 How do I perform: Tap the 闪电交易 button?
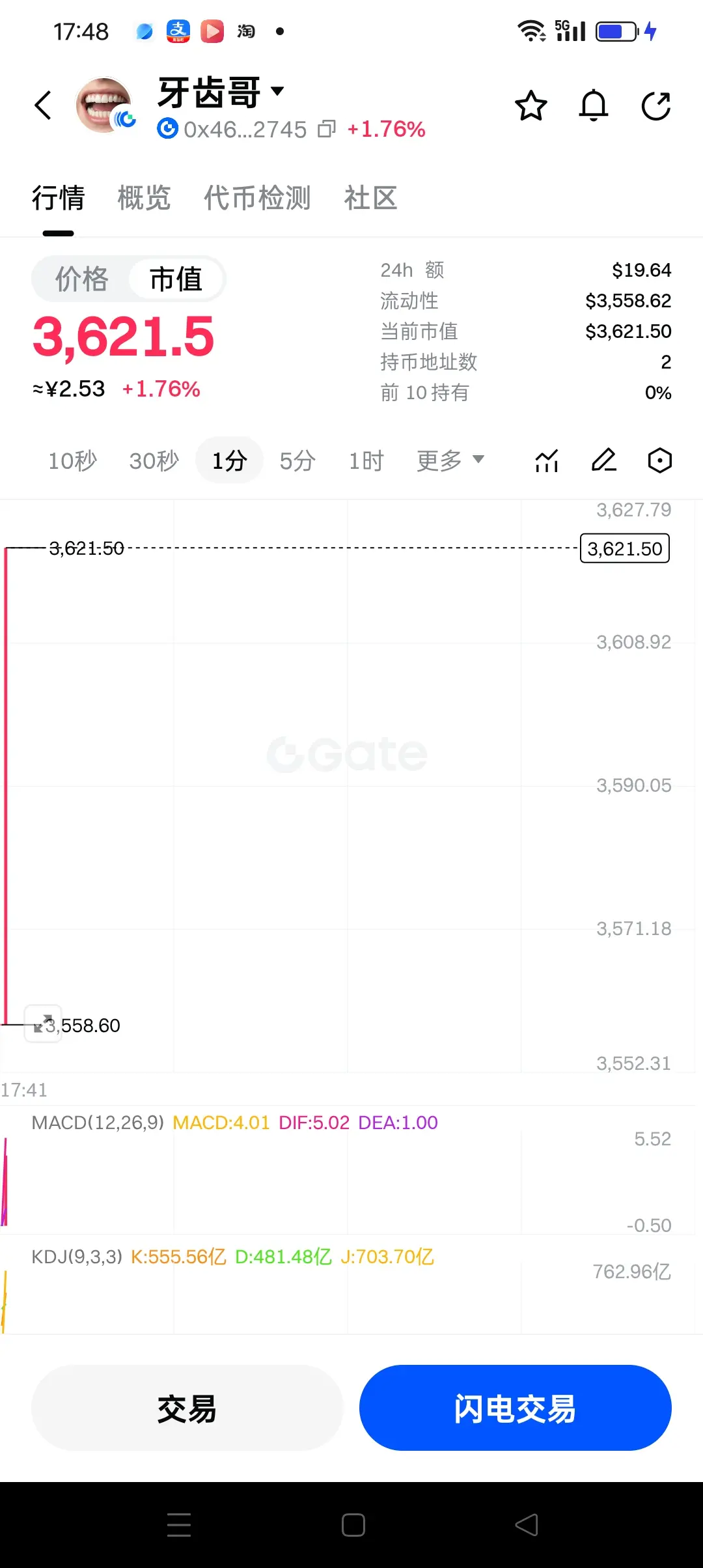[516, 1408]
